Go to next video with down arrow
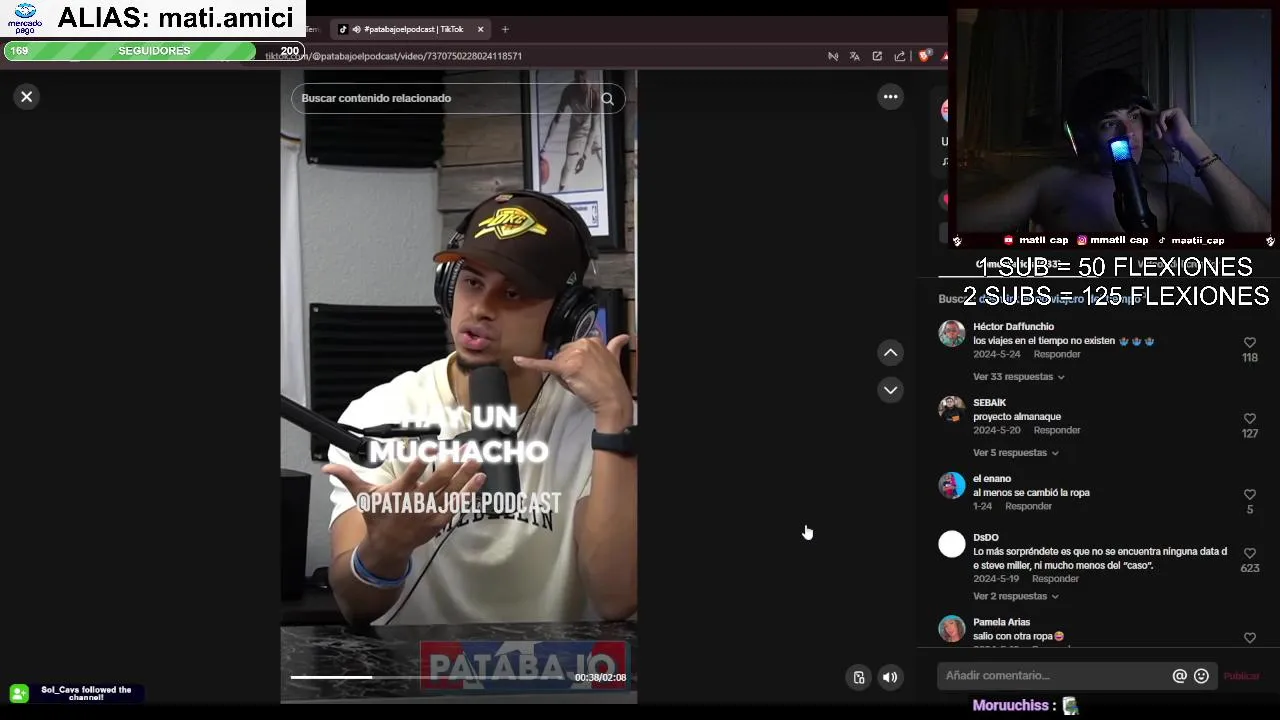 coord(890,390)
